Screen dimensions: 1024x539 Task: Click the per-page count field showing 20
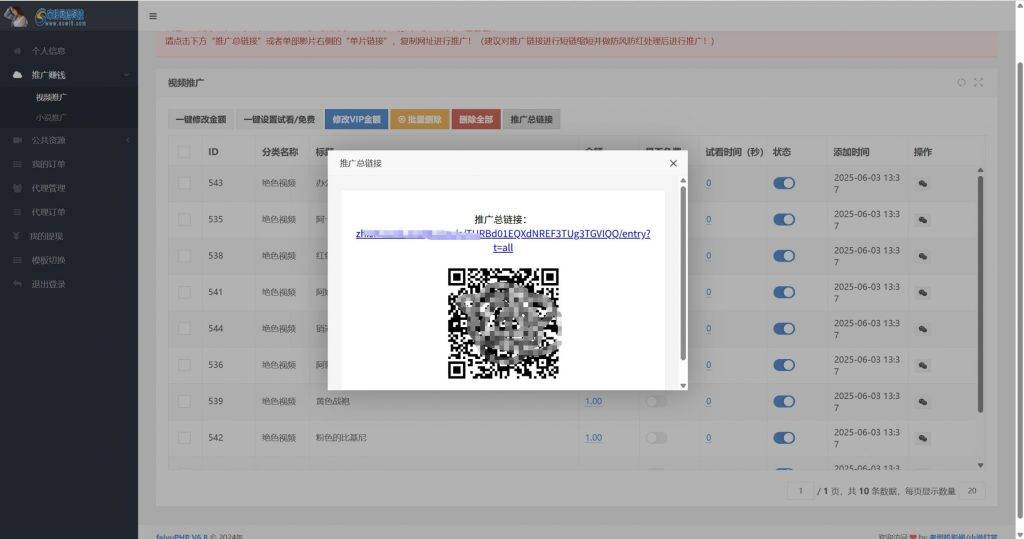972,491
